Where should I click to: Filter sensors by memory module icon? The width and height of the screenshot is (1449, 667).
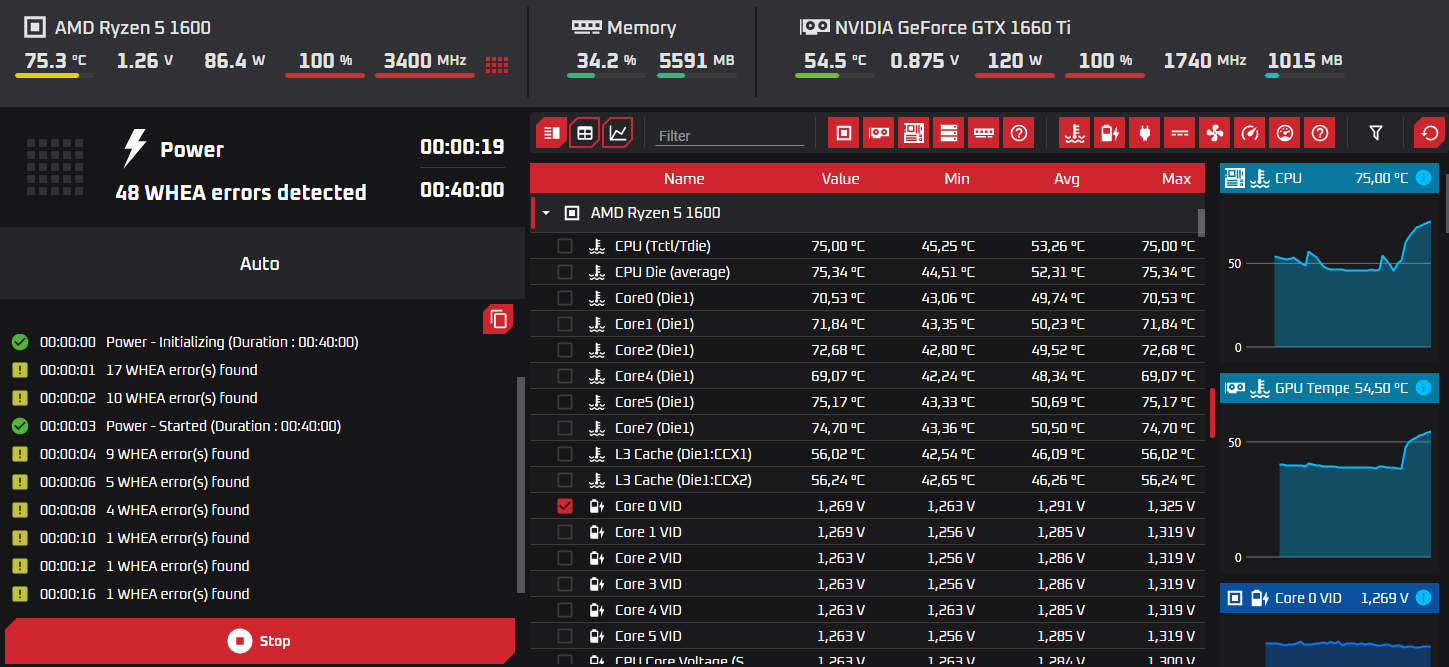pyautogui.click(x=984, y=132)
